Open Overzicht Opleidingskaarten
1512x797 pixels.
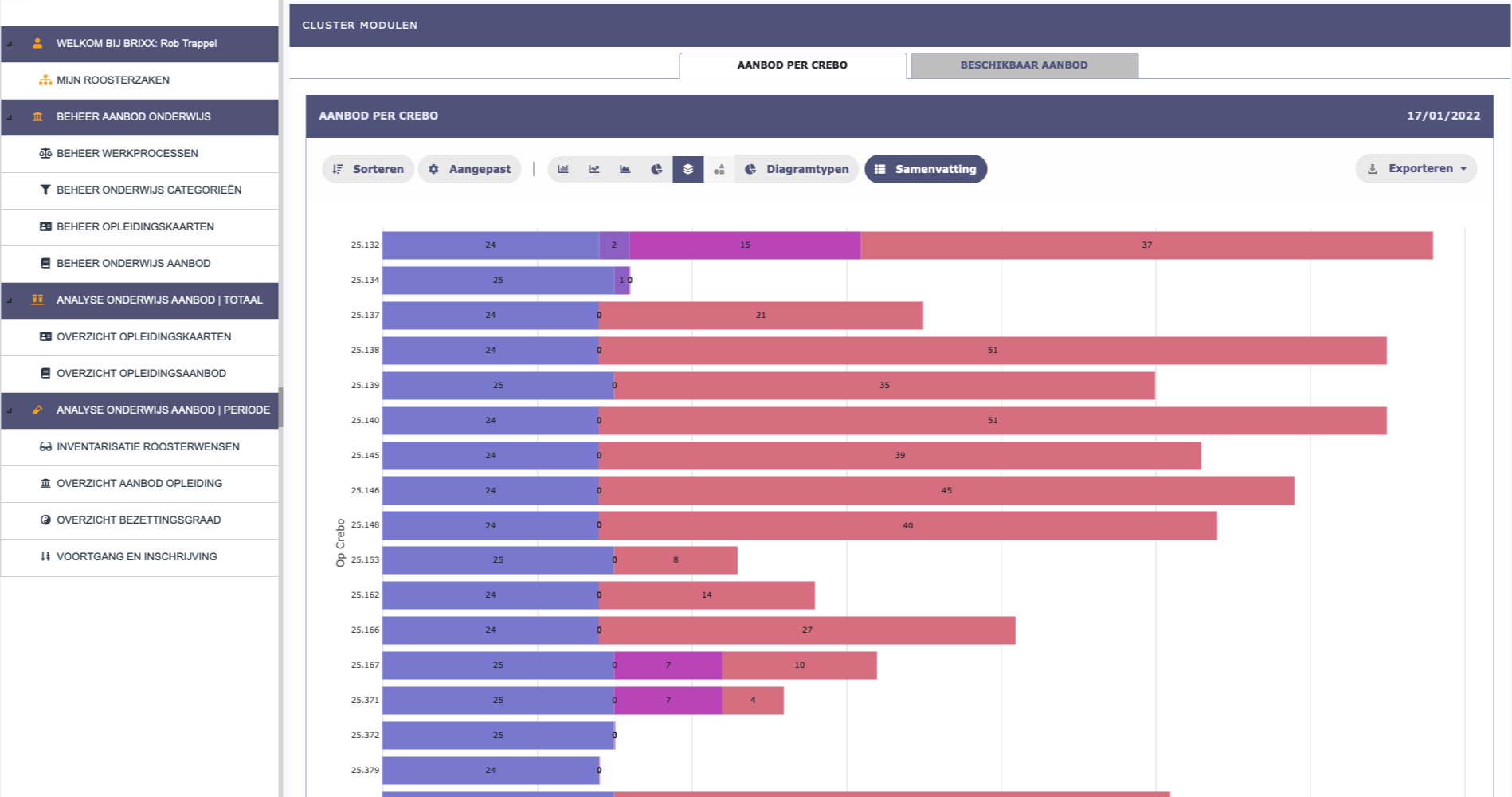tap(140, 337)
